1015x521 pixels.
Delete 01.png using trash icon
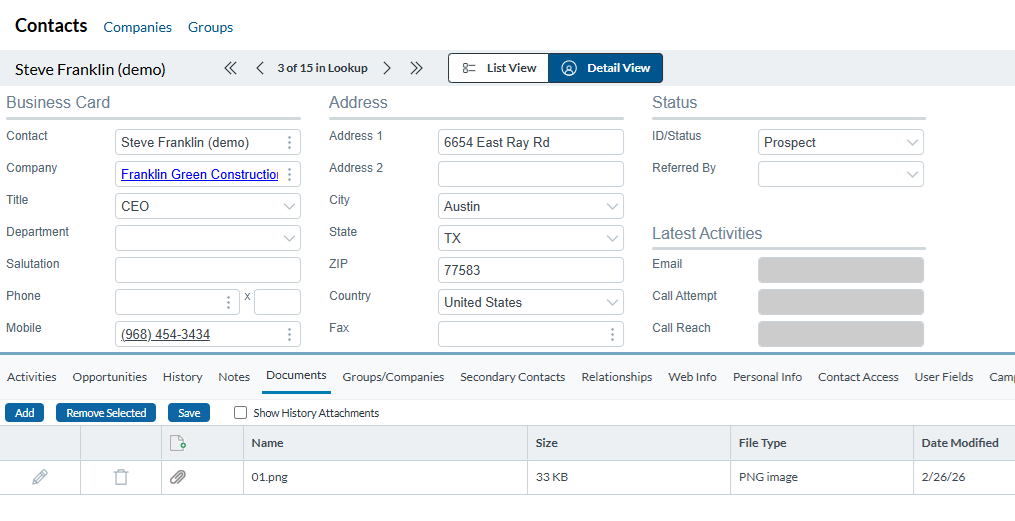(x=121, y=477)
